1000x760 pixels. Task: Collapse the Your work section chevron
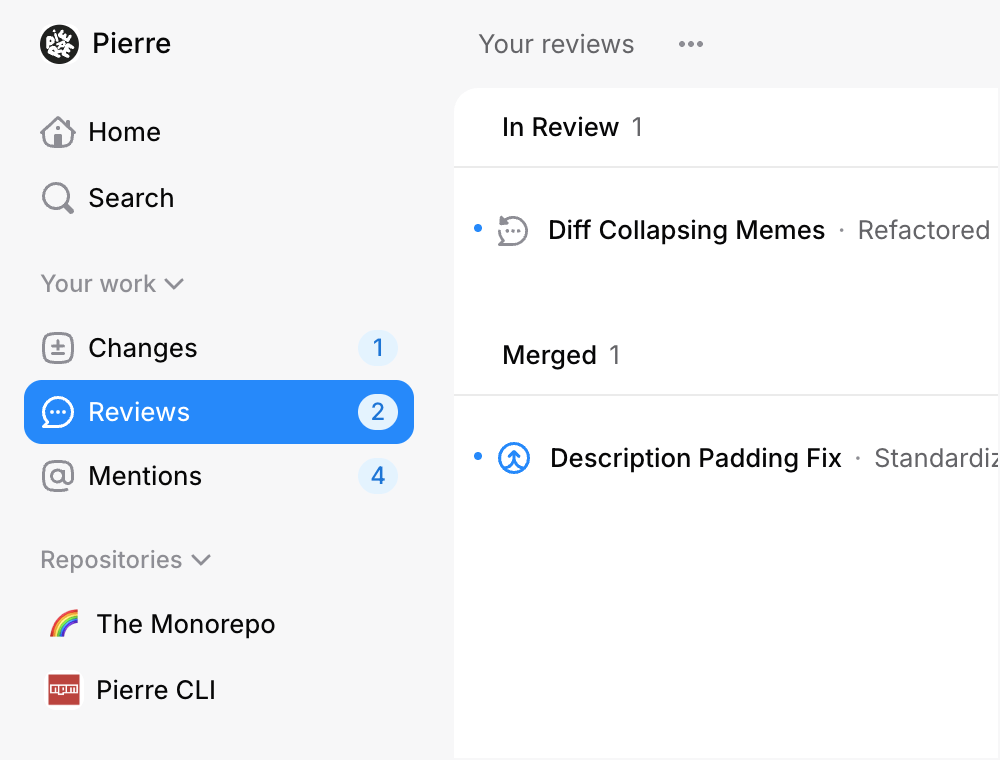pos(174,284)
